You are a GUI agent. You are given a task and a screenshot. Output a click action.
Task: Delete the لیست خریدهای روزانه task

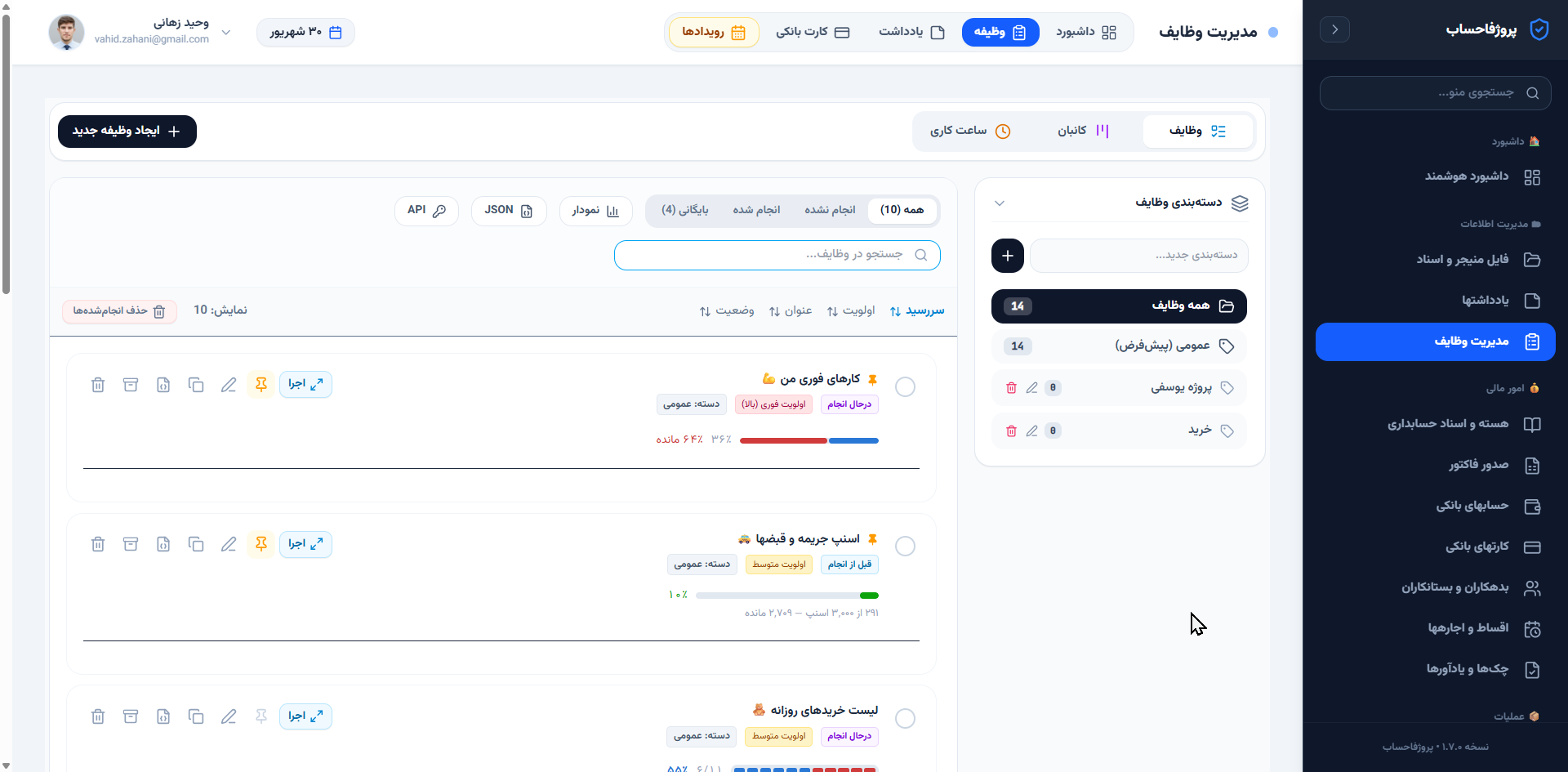pos(98,716)
